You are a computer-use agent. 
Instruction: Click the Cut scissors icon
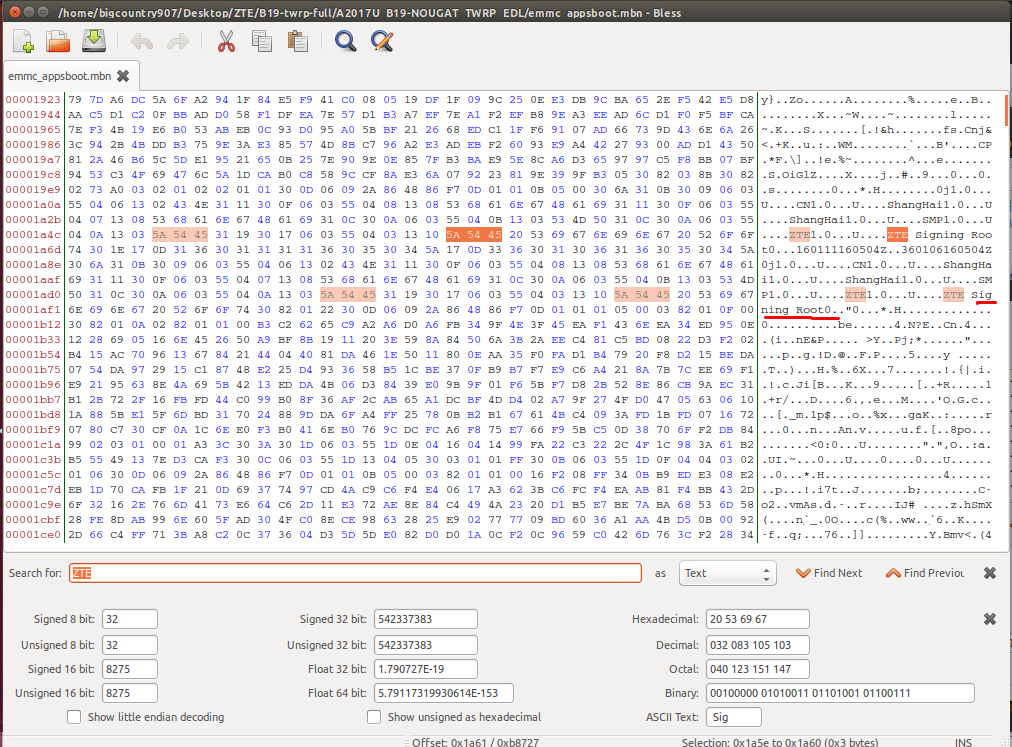click(226, 41)
